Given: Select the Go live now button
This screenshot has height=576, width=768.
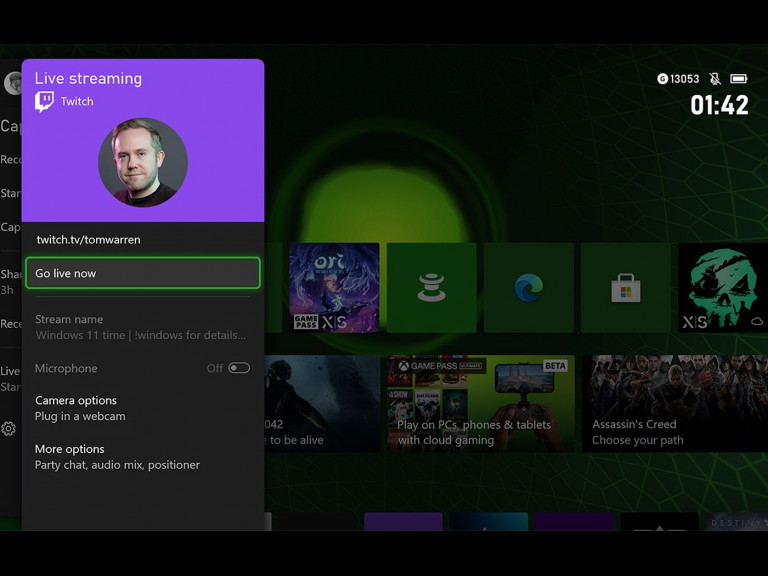Looking at the screenshot, I should click(x=143, y=273).
